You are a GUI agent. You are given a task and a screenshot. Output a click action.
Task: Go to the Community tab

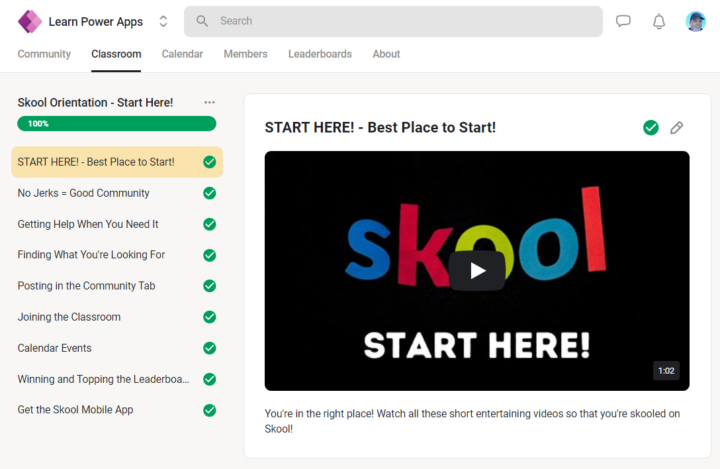(x=44, y=54)
